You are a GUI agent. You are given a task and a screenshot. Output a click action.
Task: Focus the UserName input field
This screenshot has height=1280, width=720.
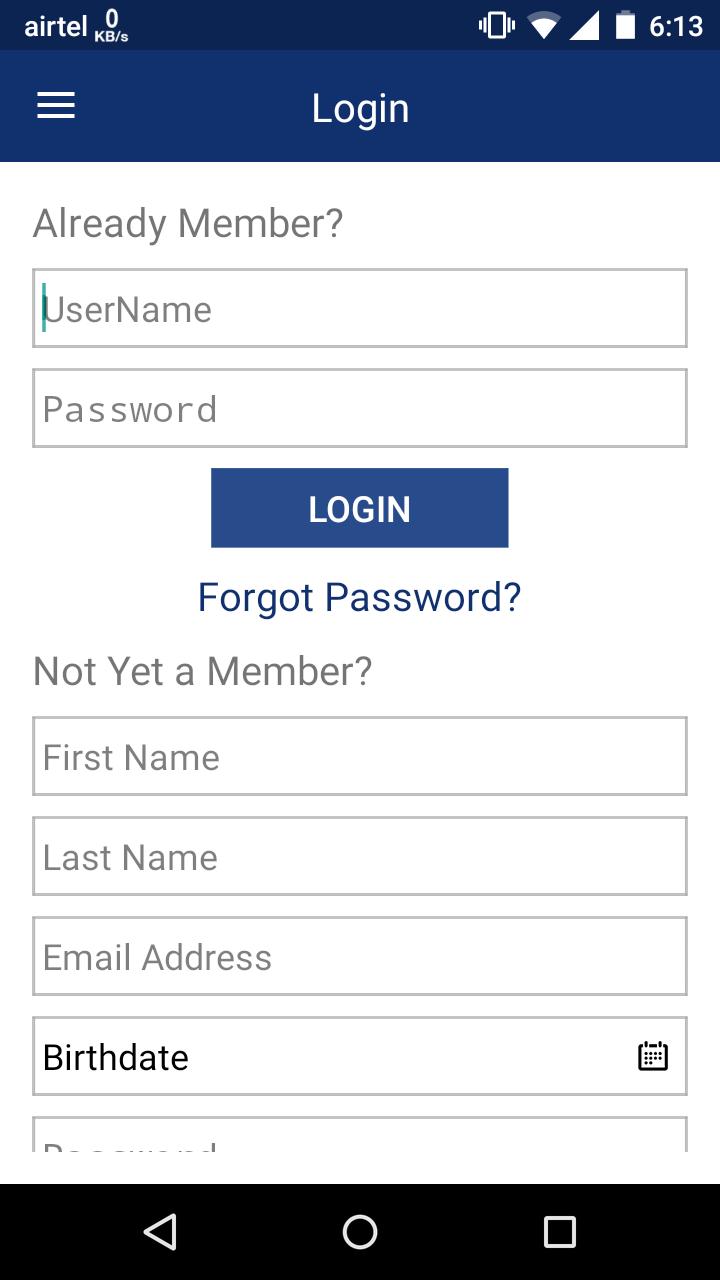point(360,308)
